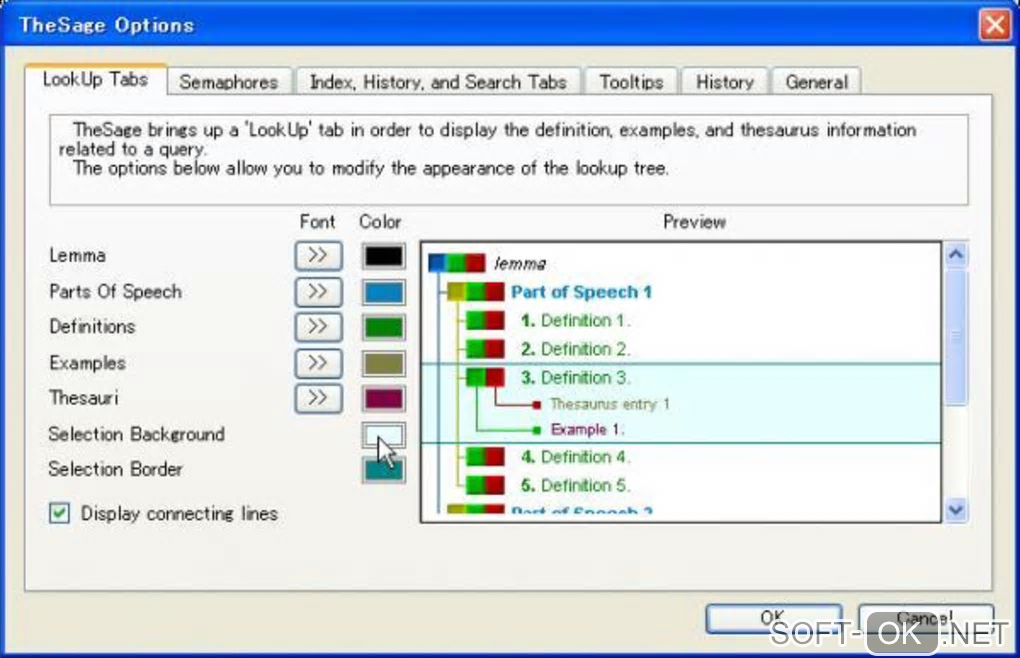Screen dimensions: 1020x658
Task: Go to the History tab
Action: tap(725, 82)
